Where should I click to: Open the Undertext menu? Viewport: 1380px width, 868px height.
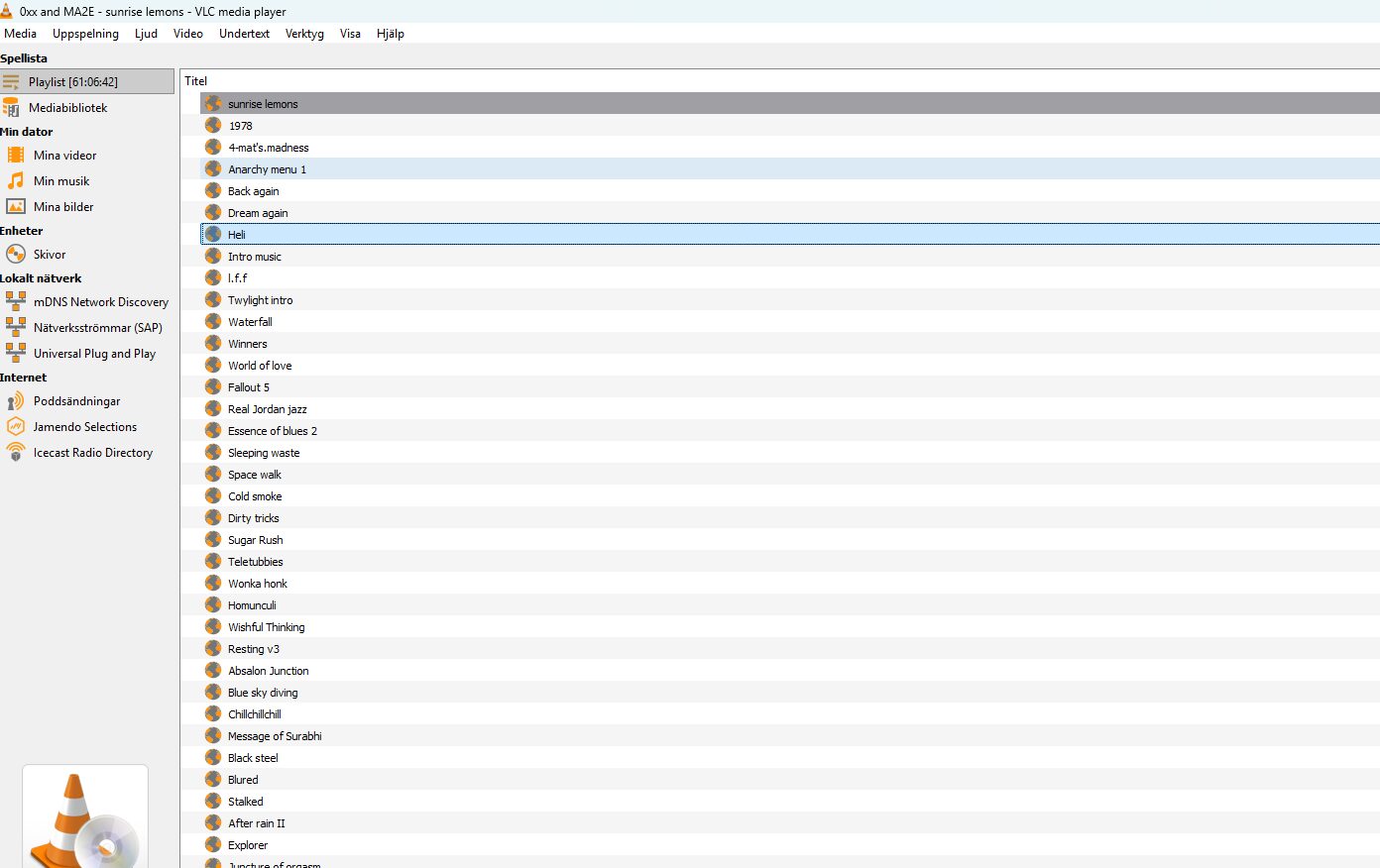[x=244, y=34]
